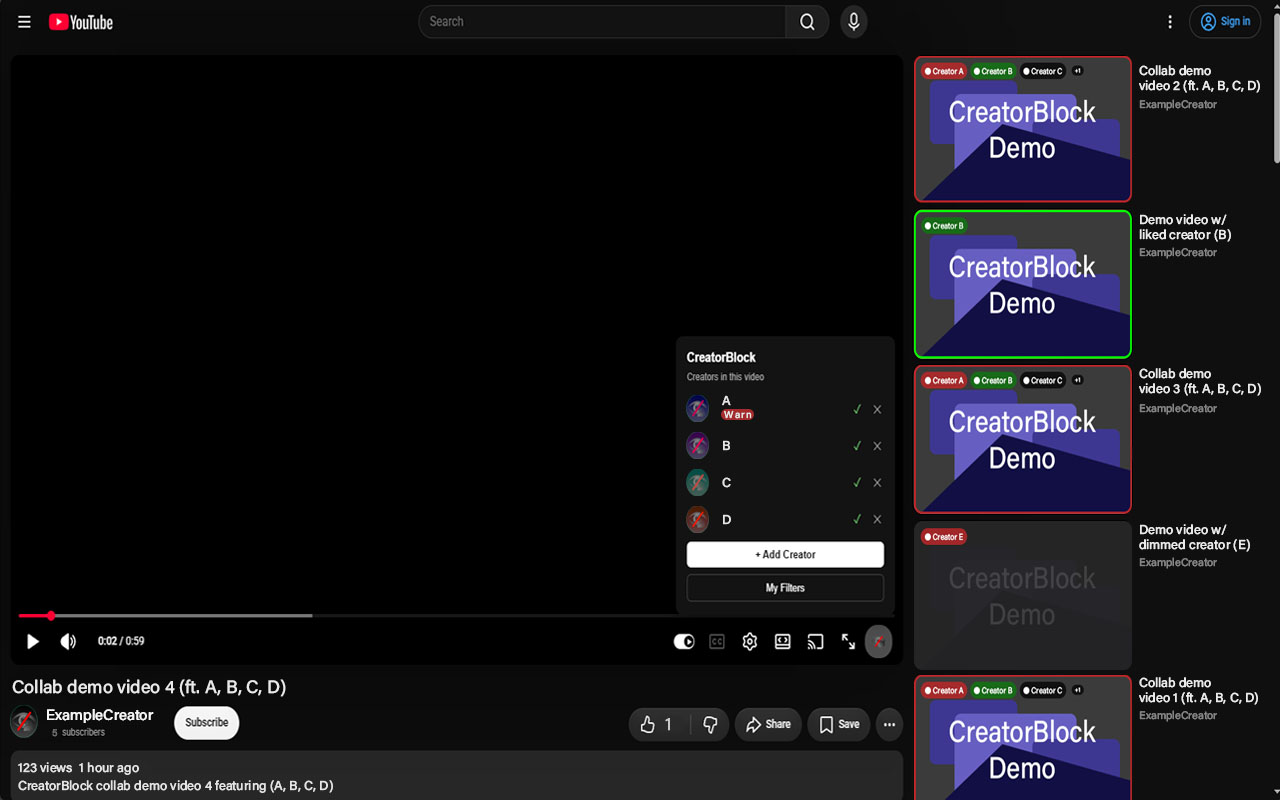
Task: Subscribe to ExampleCreator
Action: 207,723
